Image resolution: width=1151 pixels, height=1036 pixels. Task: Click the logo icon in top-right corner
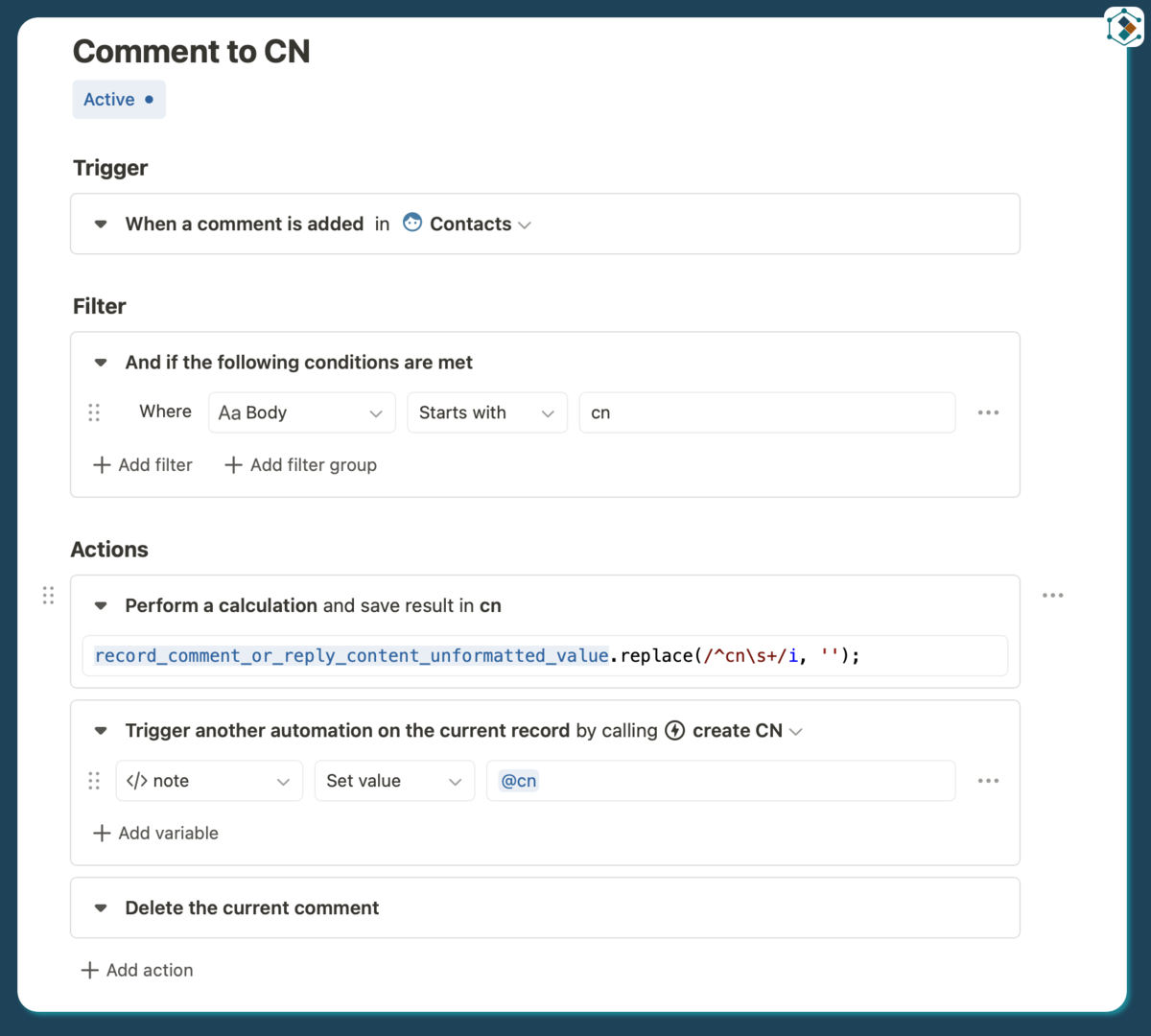(1124, 27)
